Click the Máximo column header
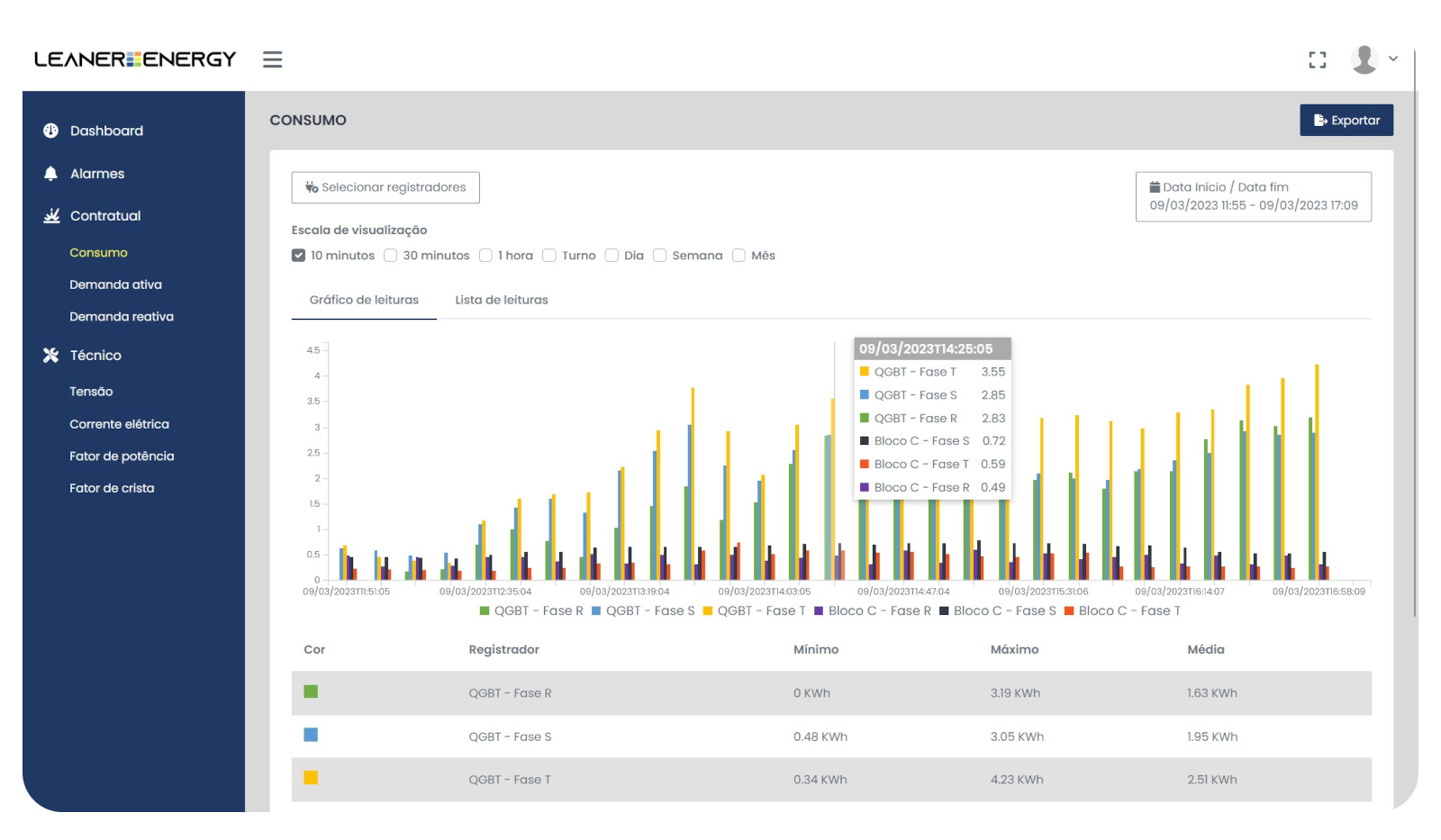 point(1014,650)
